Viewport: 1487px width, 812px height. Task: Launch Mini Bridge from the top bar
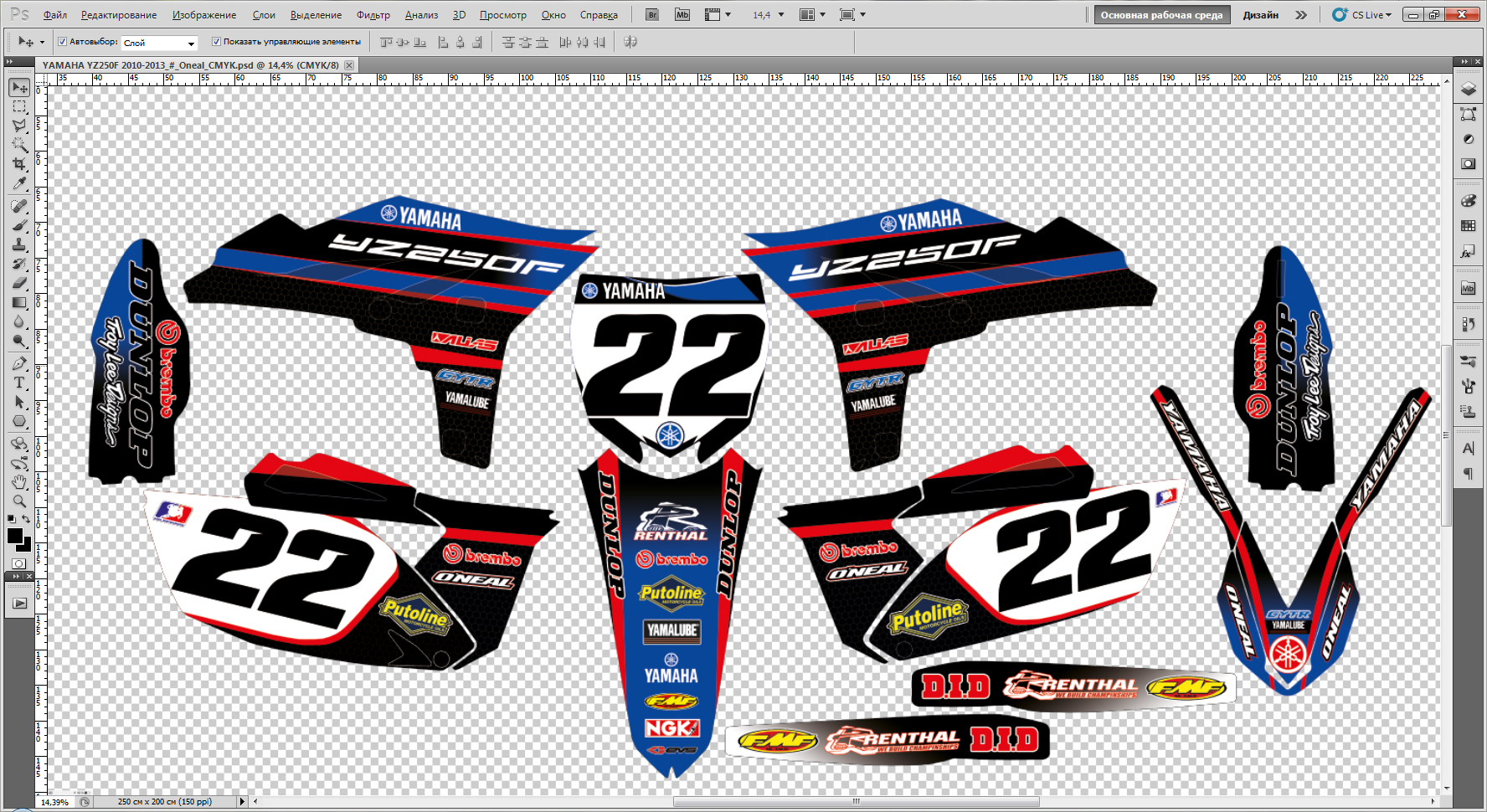682,15
